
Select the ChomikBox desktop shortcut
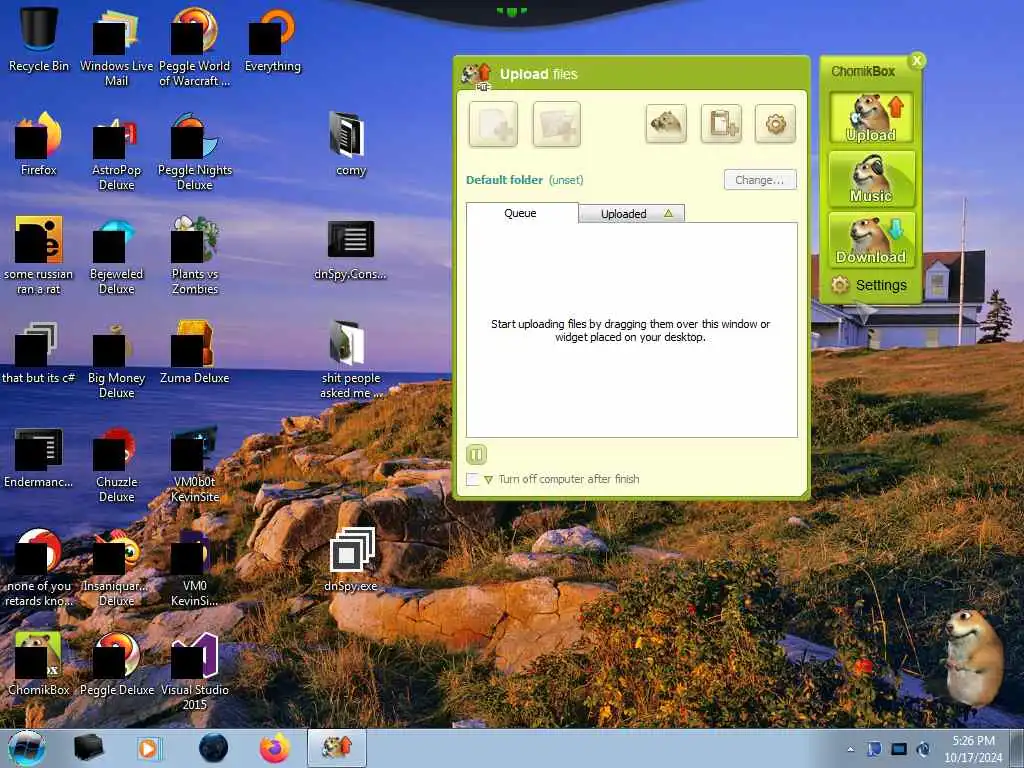coord(39,662)
